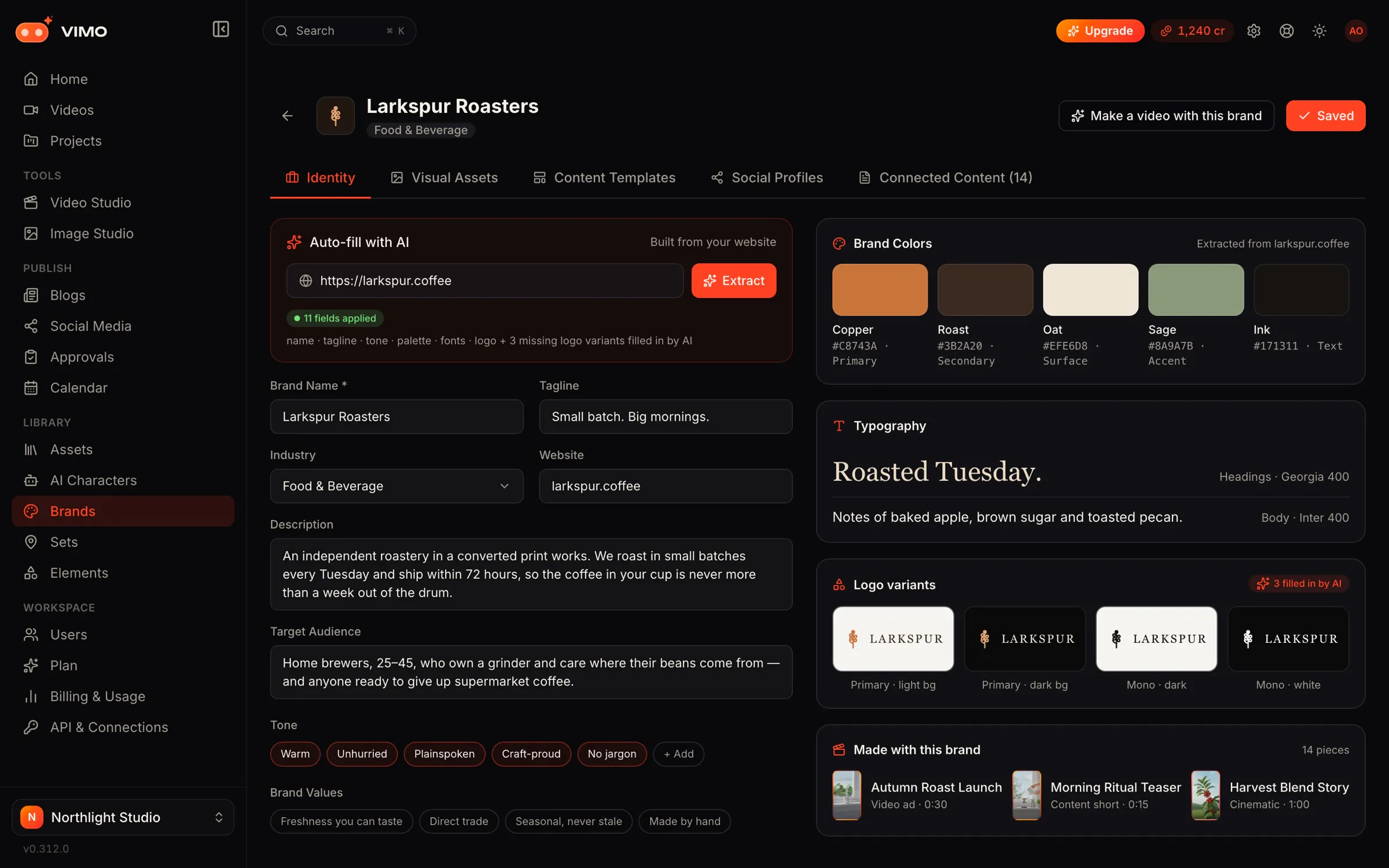The height and width of the screenshot is (868, 1389).
Task: Click the Direct trade value tag
Action: point(458,821)
